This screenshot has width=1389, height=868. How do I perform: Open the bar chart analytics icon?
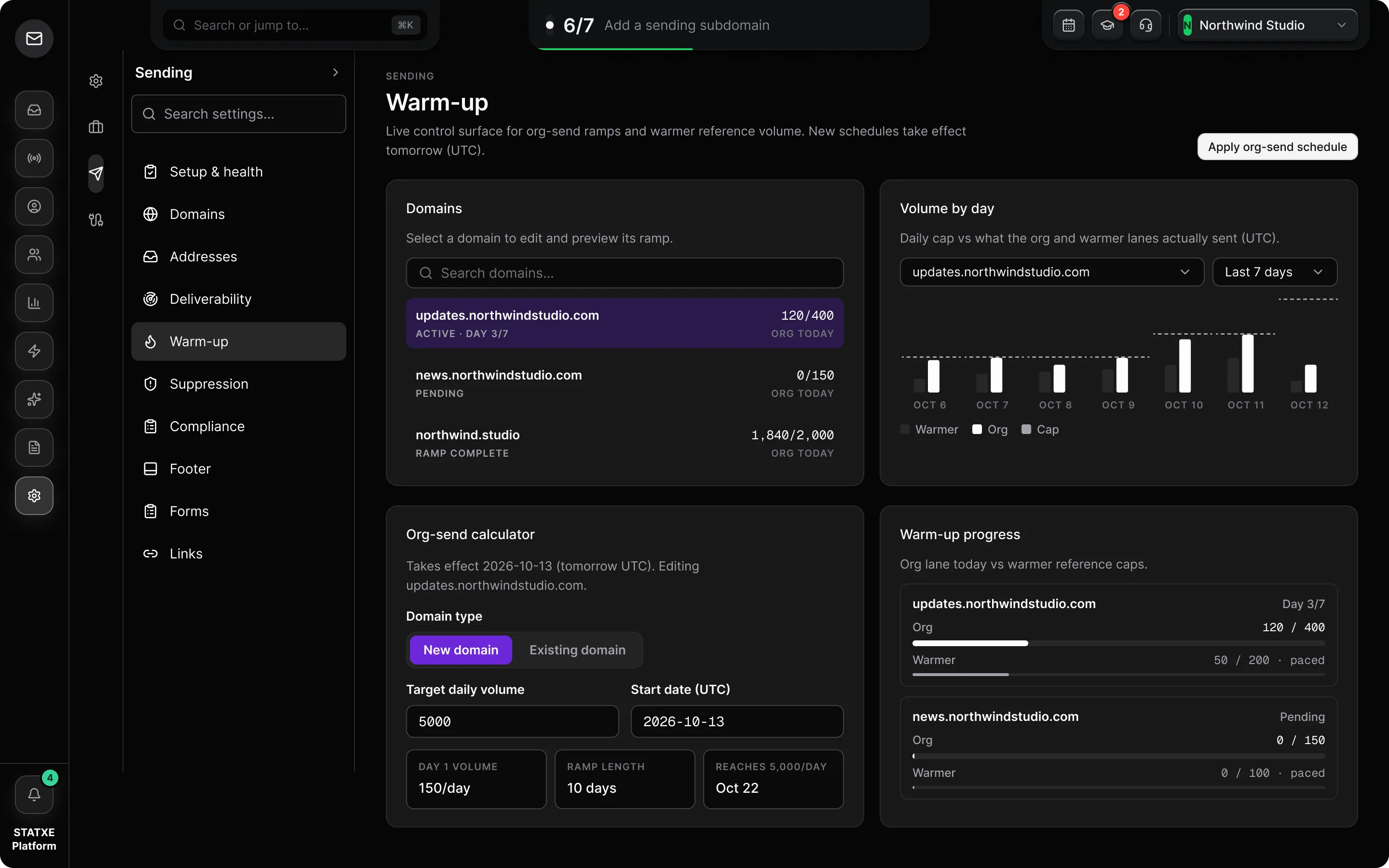(x=34, y=302)
